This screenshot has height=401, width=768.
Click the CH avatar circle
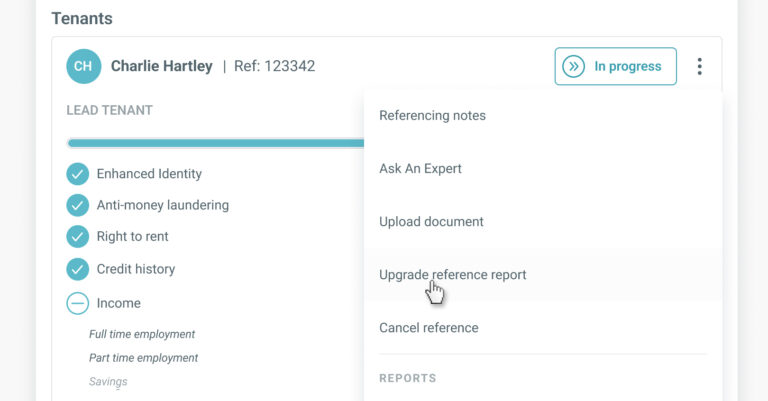tap(83, 66)
